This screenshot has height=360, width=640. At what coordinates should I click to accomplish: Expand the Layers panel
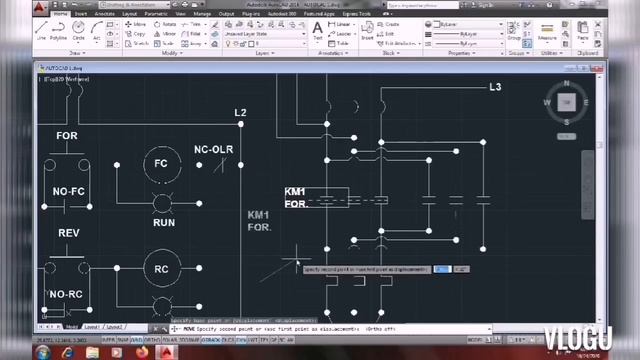(x=265, y=53)
